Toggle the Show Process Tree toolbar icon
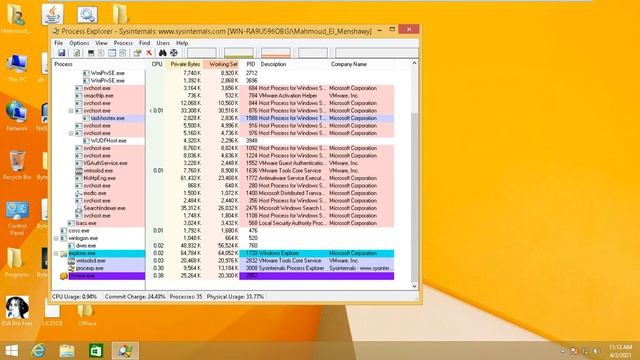The width and height of the screenshot is (640, 360). (x=101, y=53)
